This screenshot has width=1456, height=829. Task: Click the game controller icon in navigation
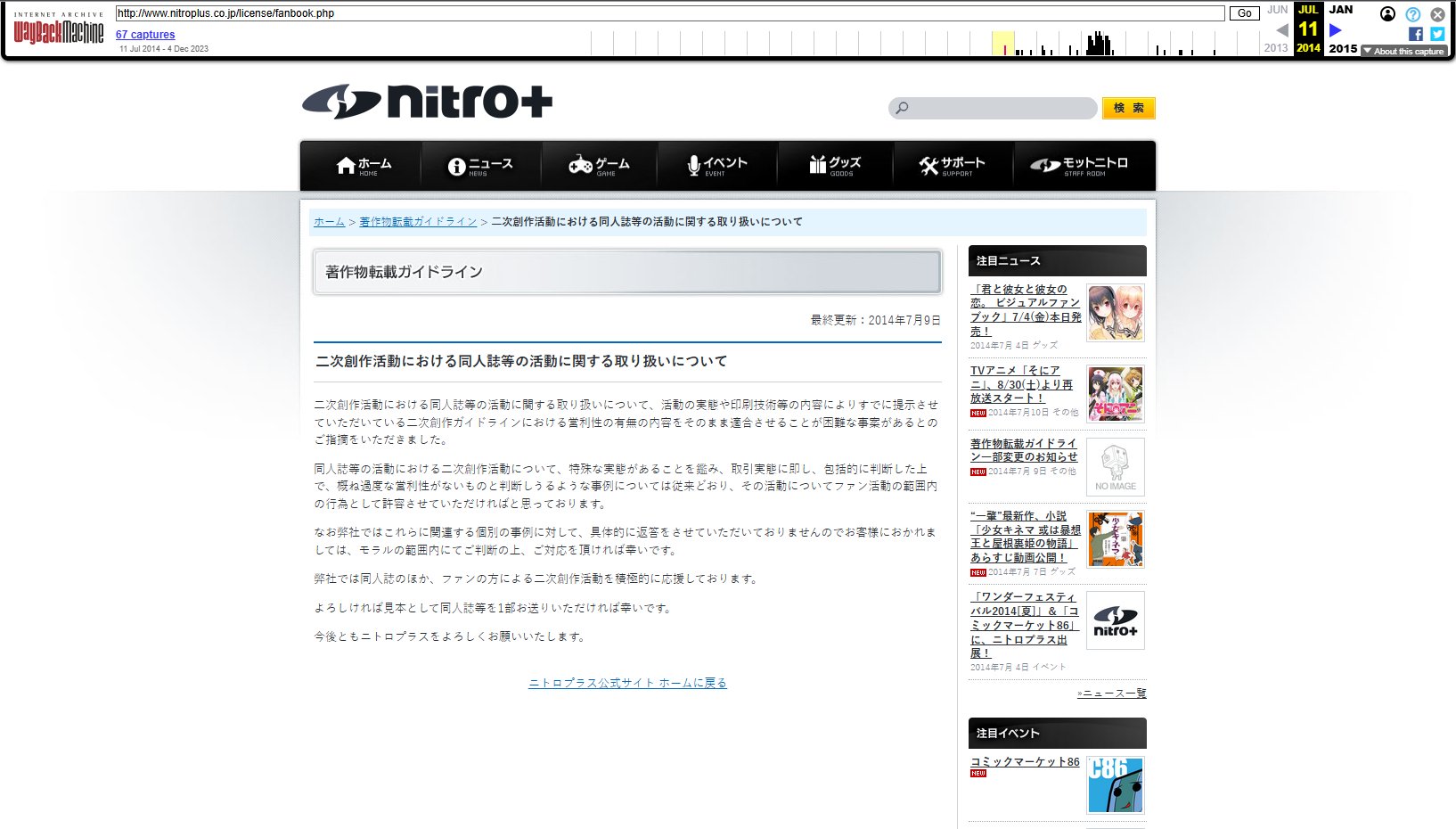coord(581,165)
